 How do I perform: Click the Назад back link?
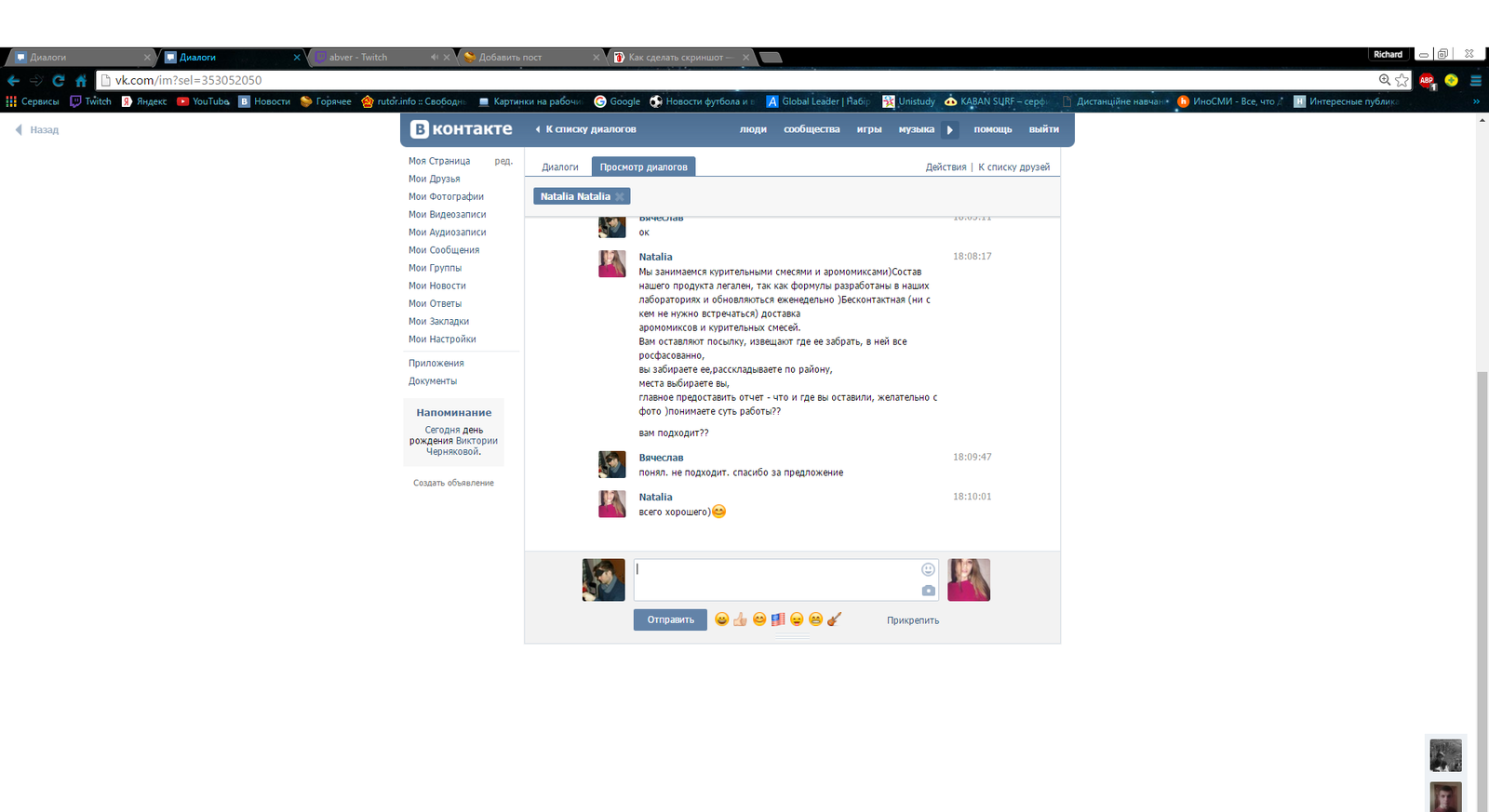37,130
